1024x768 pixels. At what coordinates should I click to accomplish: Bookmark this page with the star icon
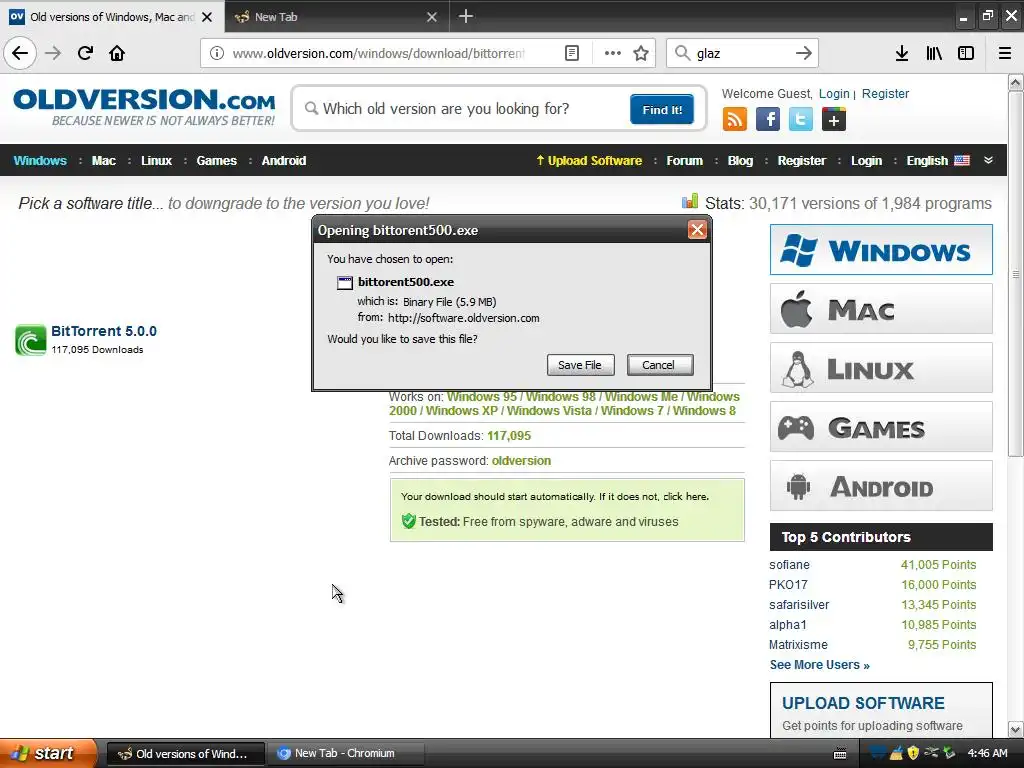[641, 53]
